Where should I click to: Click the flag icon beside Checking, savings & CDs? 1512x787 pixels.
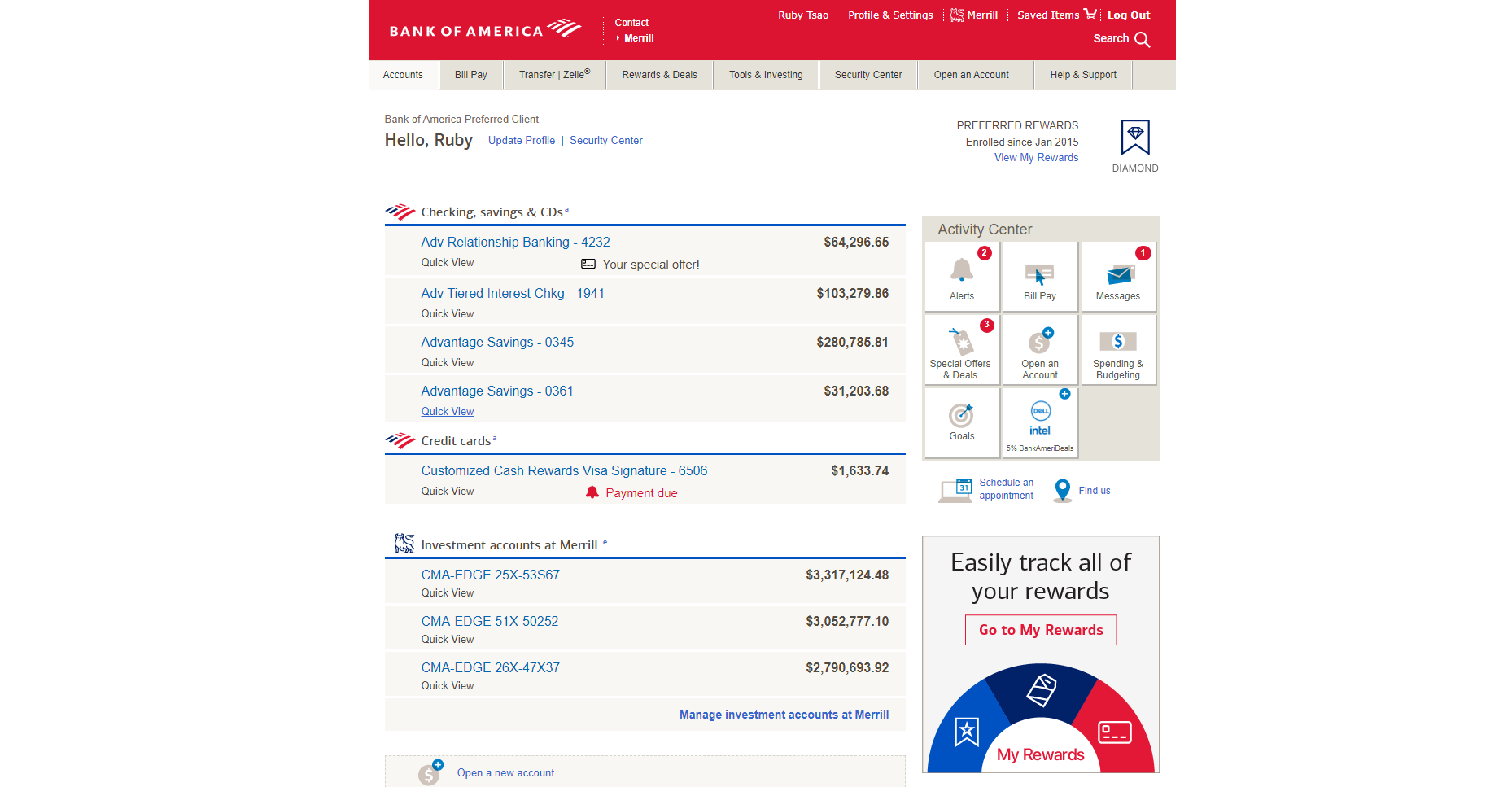tap(400, 212)
